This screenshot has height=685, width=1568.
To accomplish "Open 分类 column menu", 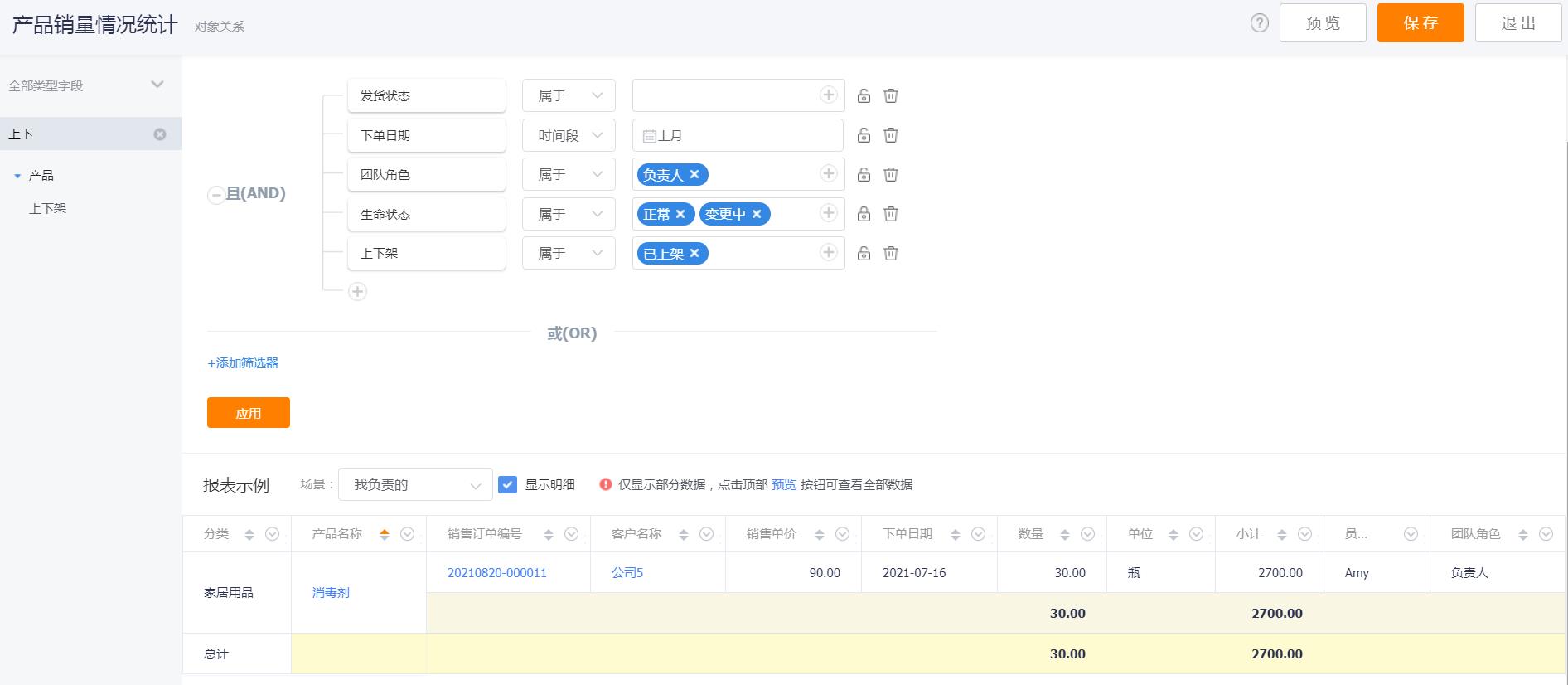I will 272,534.
